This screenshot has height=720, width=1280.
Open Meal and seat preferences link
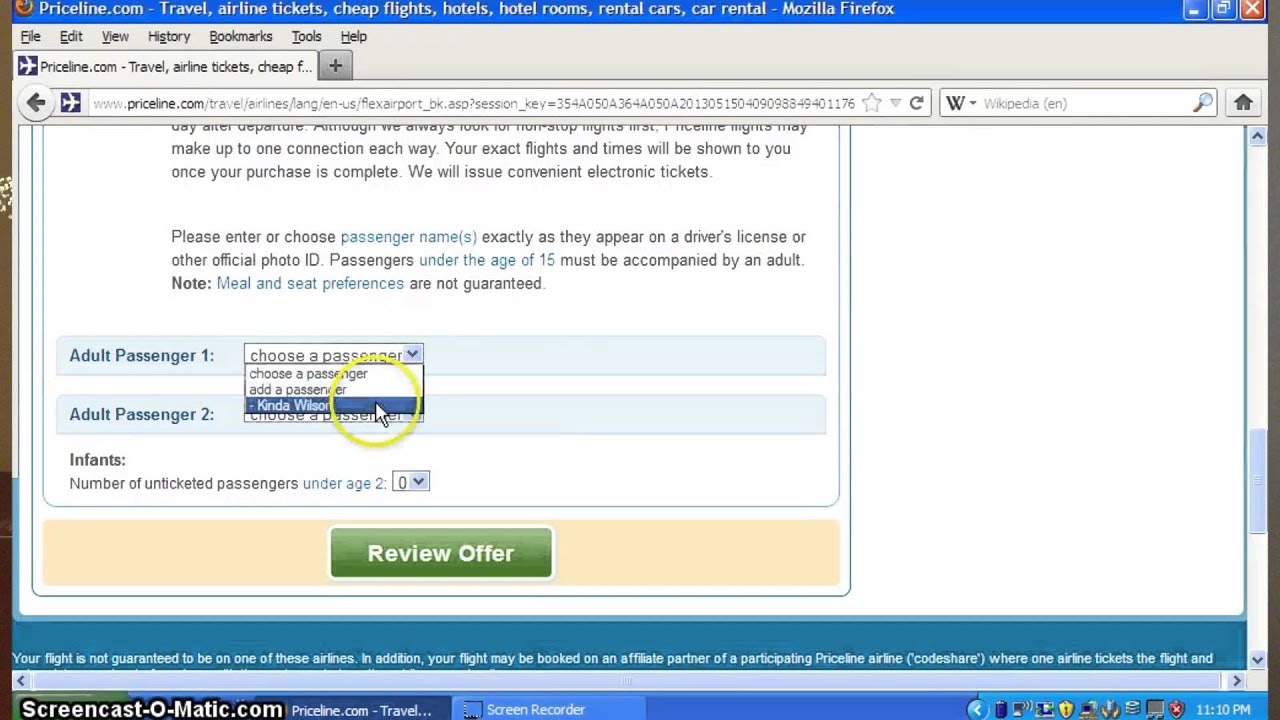[310, 283]
